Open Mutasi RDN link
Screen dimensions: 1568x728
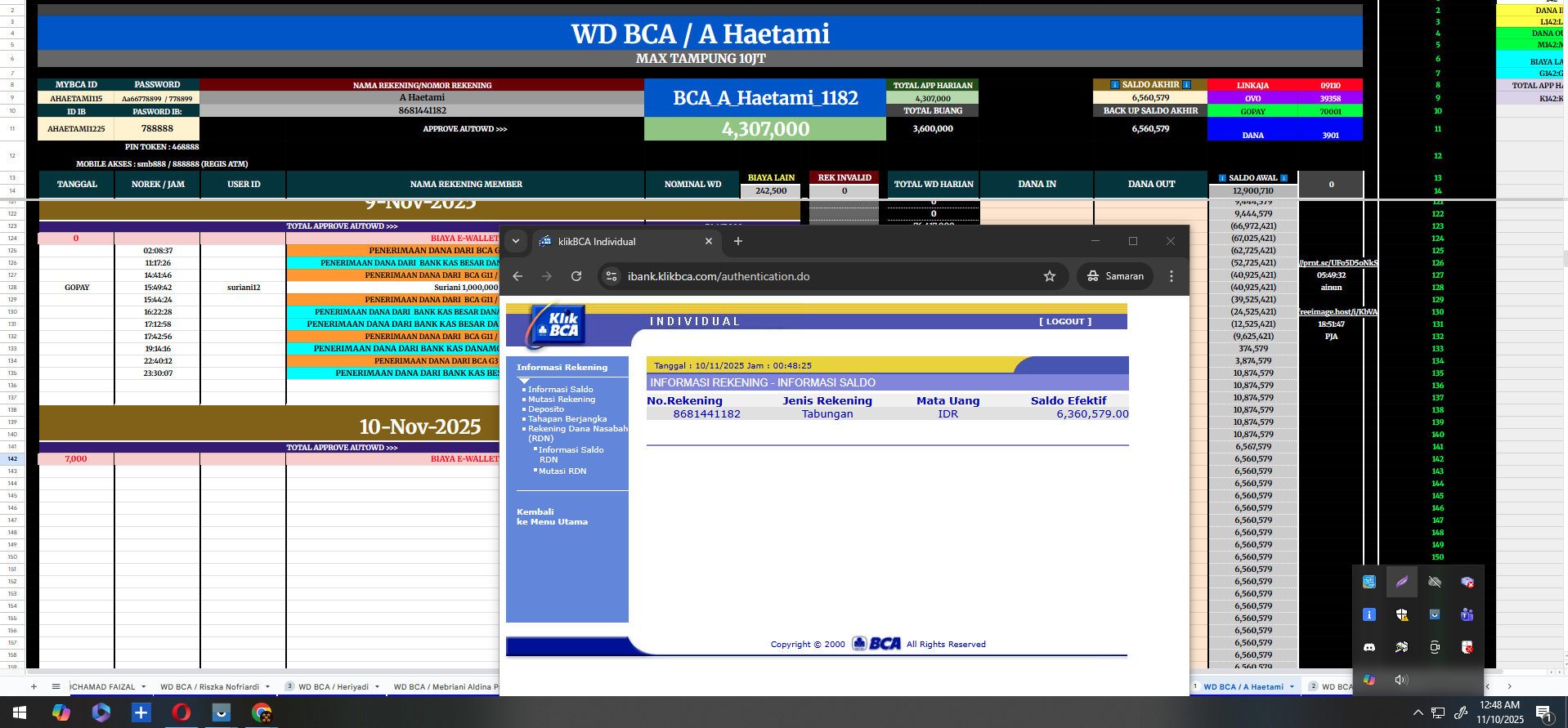pos(562,471)
